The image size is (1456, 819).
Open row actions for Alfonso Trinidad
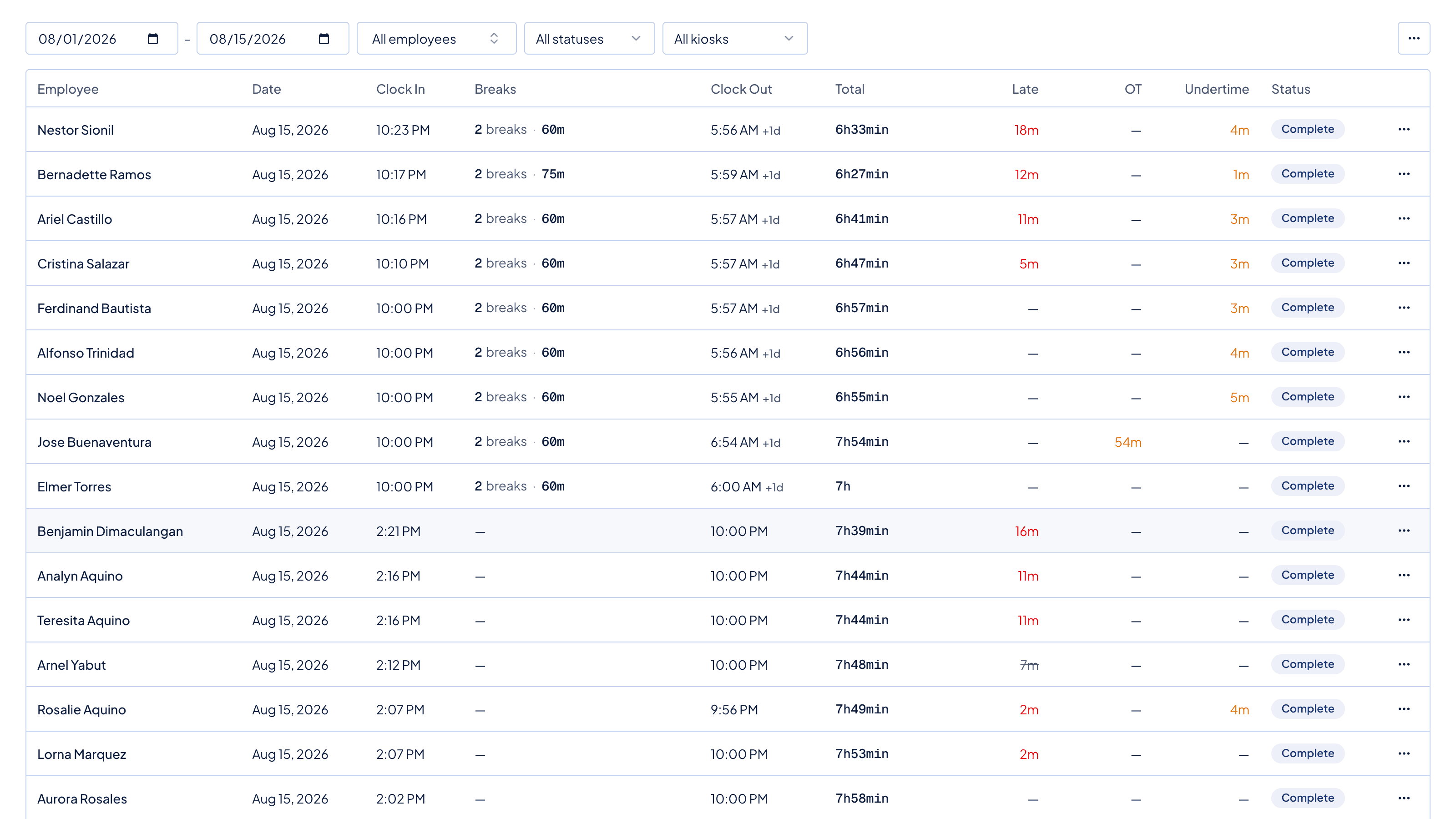(x=1404, y=353)
